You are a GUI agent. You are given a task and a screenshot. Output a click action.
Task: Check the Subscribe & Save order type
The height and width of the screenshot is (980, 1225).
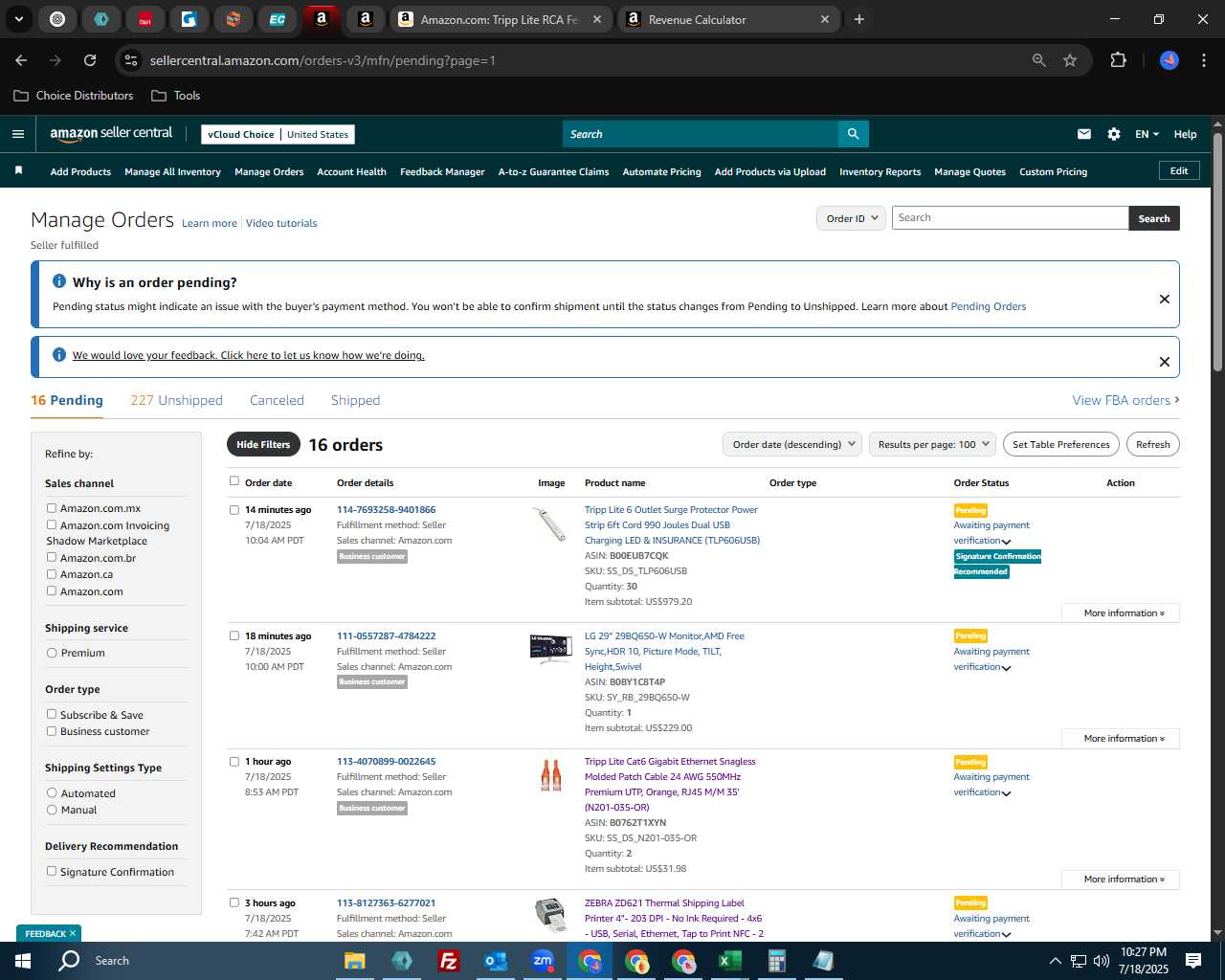[x=52, y=714]
